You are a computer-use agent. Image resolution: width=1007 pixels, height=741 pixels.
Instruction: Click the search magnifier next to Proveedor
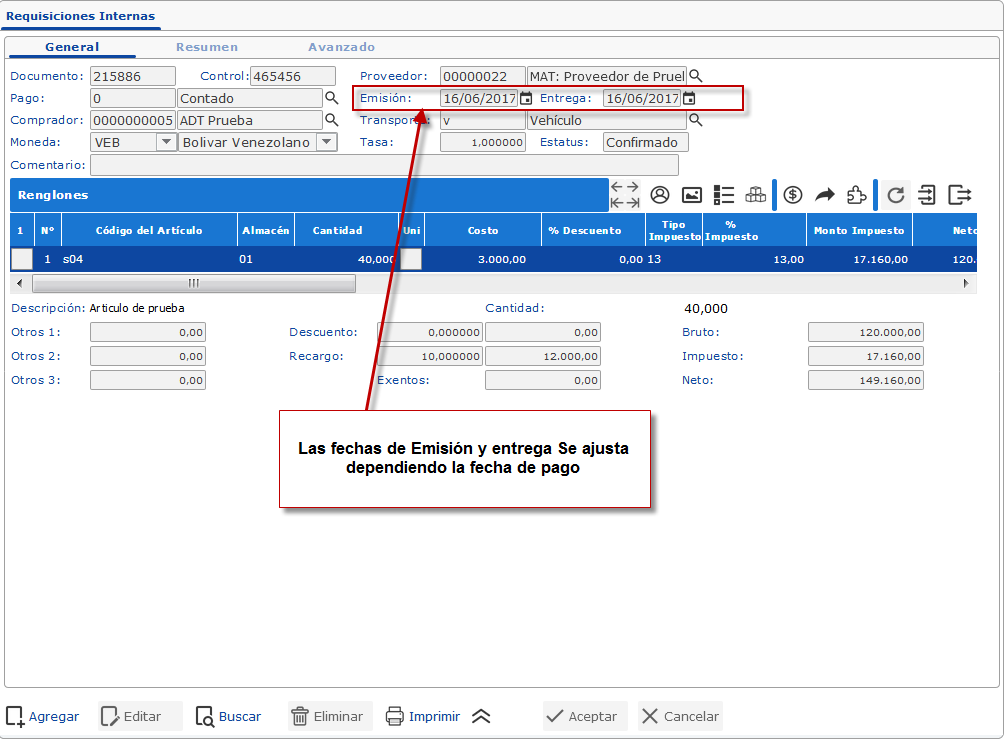[696, 76]
